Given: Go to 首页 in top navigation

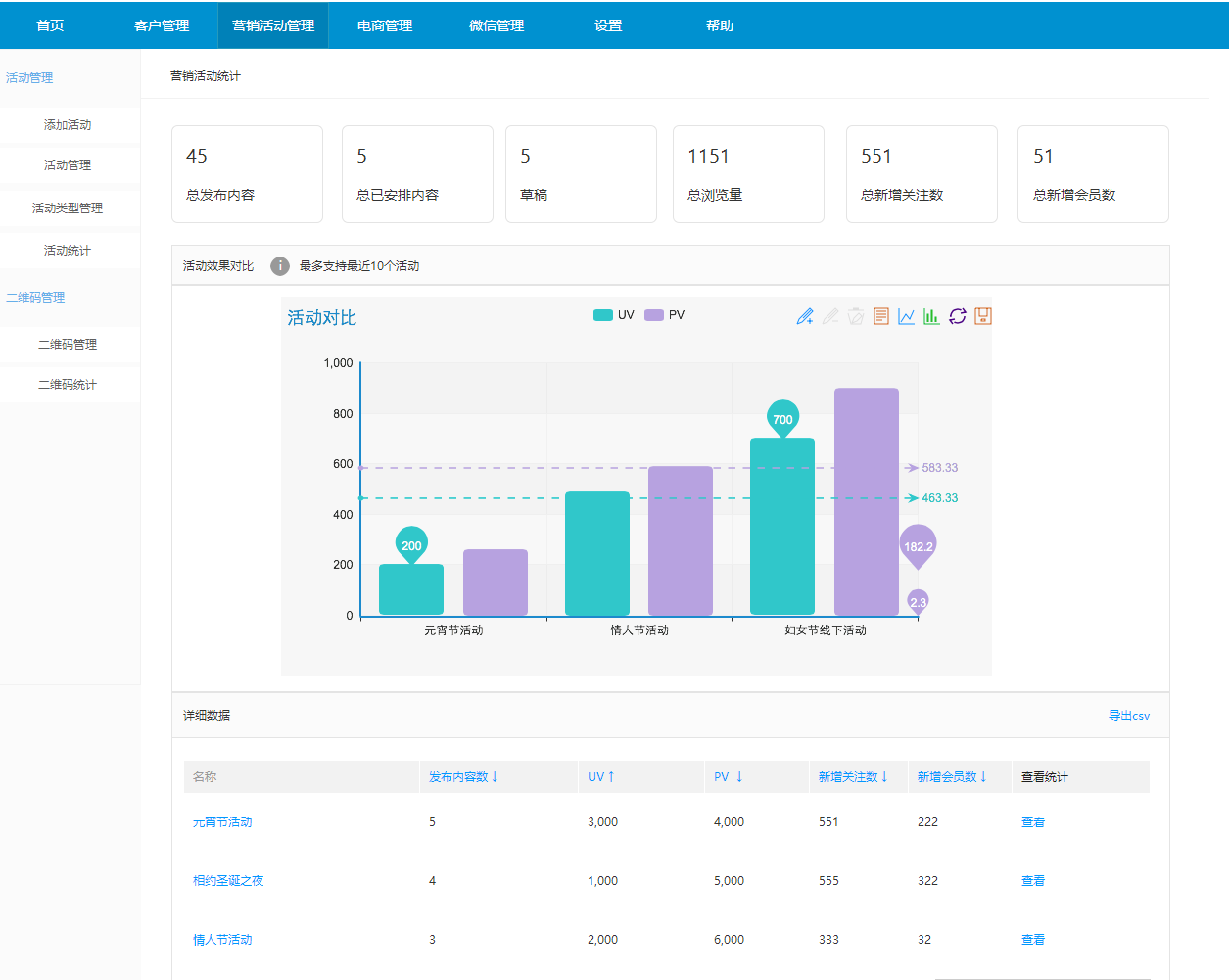Looking at the screenshot, I should click(x=50, y=25).
